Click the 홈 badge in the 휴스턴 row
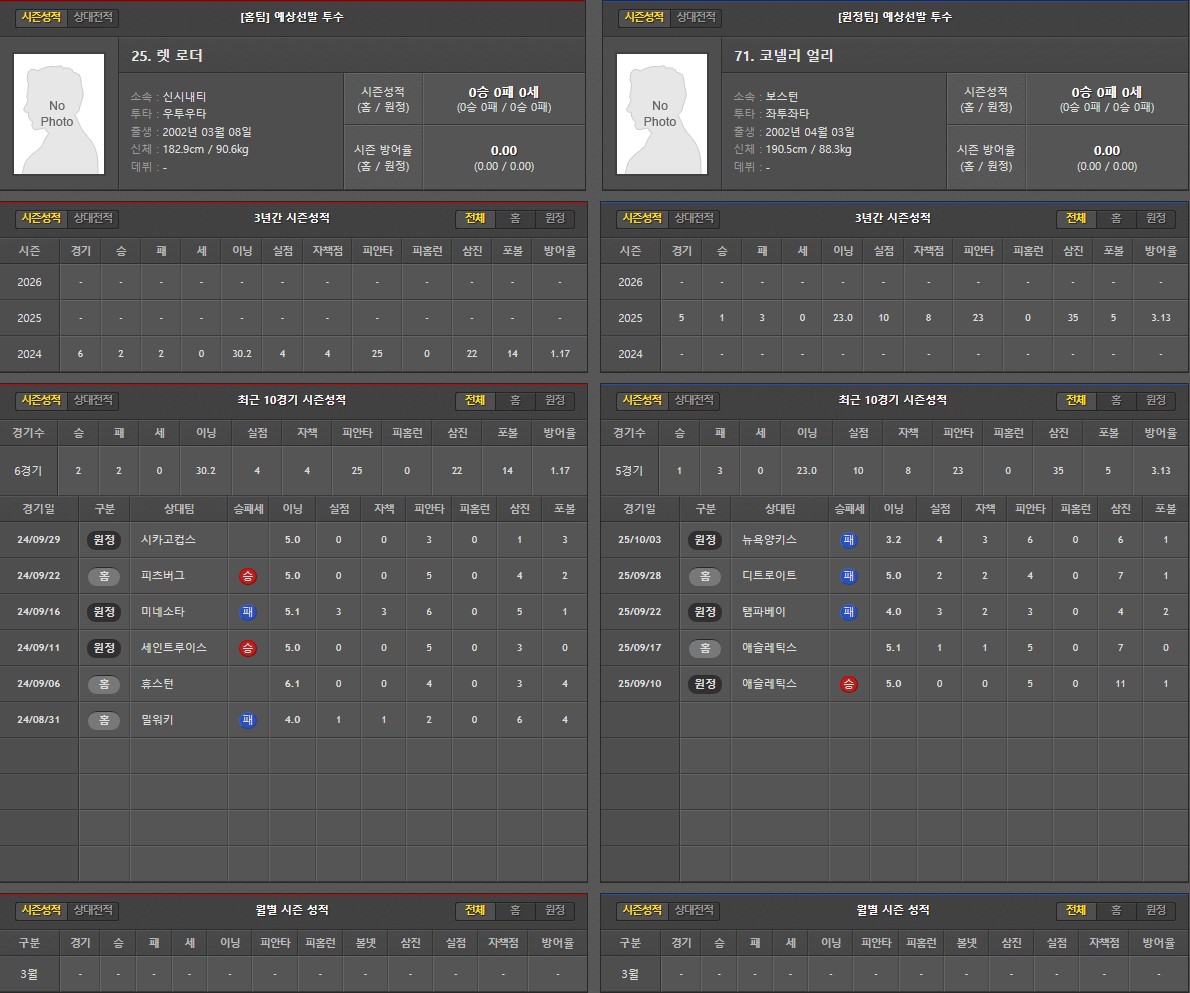 pyautogui.click(x=104, y=684)
